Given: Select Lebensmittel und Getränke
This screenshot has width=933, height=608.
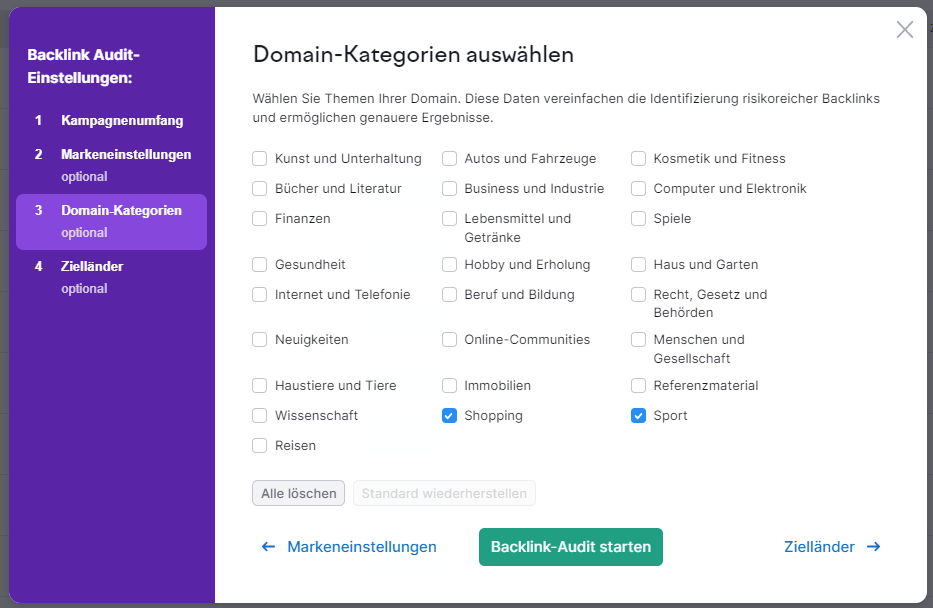Looking at the screenshot, I should pos(449,218).
